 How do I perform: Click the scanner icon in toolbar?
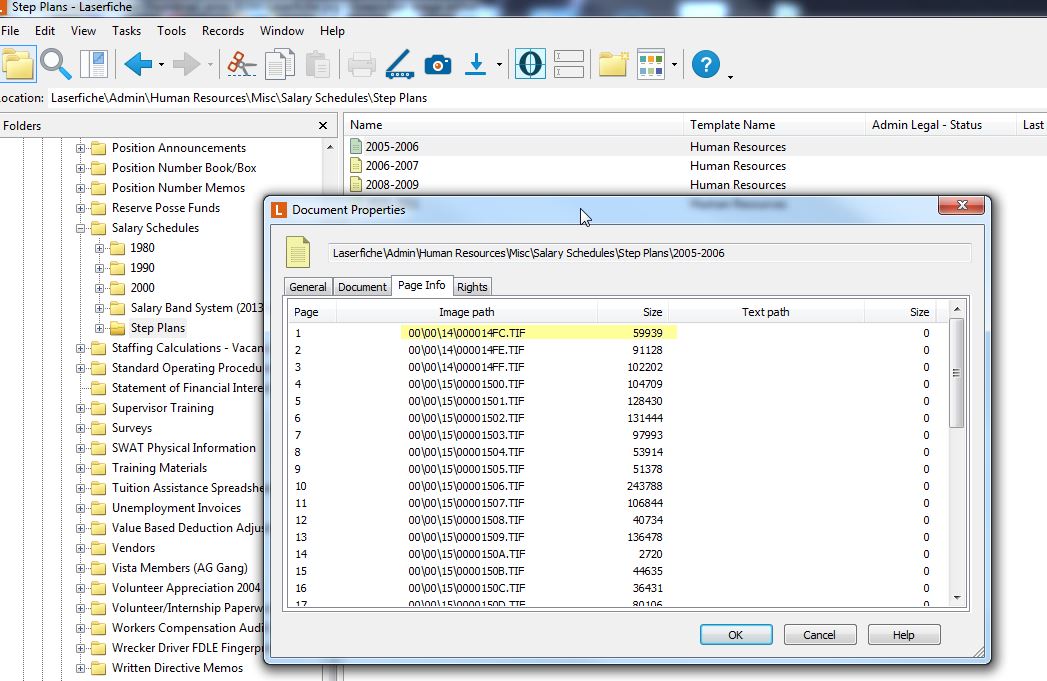pyautogui.click(x=399, y=65)
